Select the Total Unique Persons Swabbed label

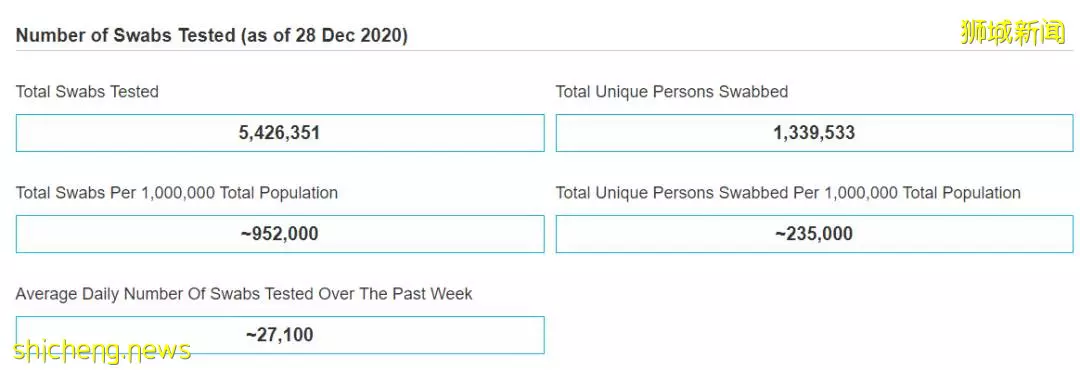(x=672, y=92)
